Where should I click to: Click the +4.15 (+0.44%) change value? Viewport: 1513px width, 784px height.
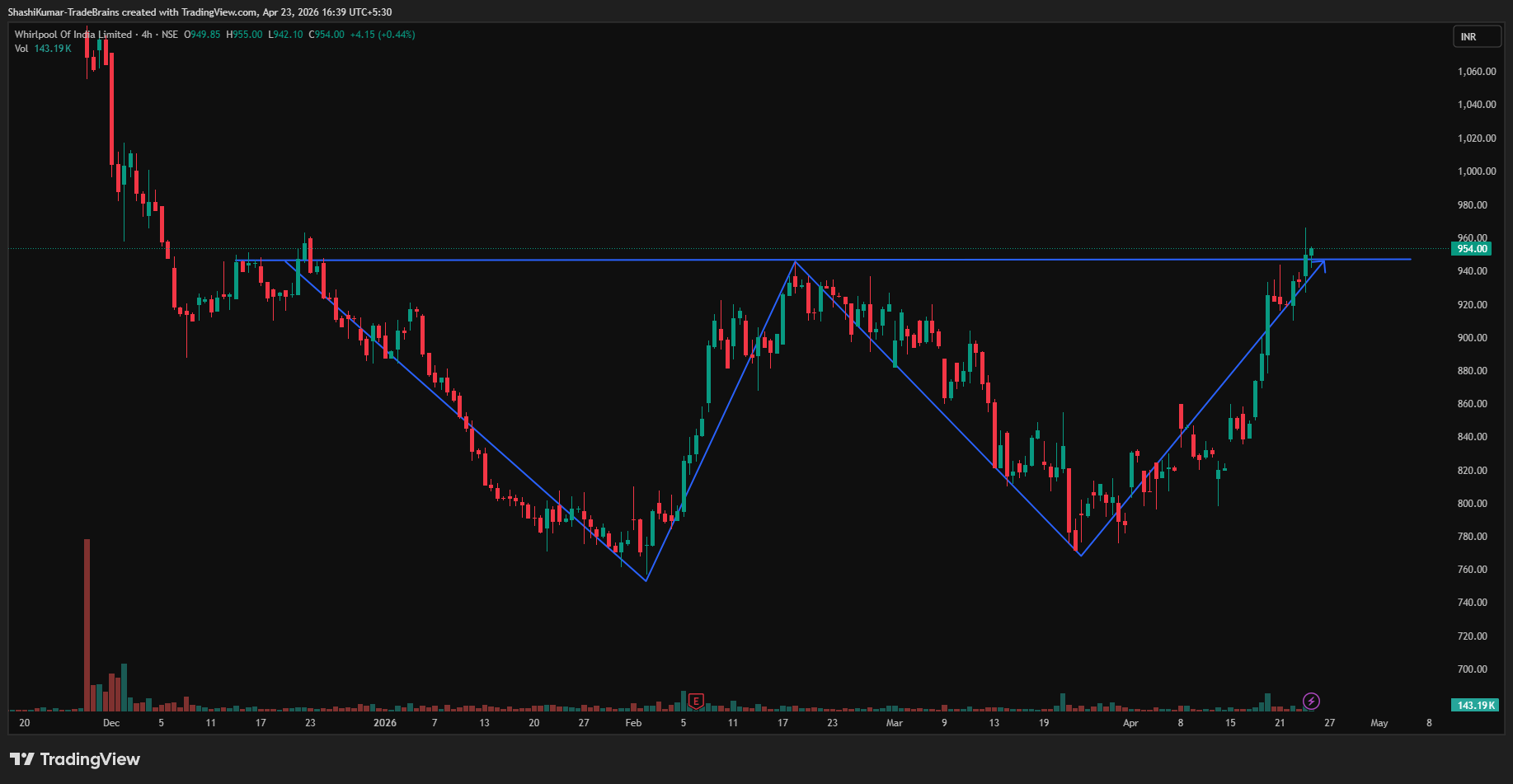click(382, 35)
